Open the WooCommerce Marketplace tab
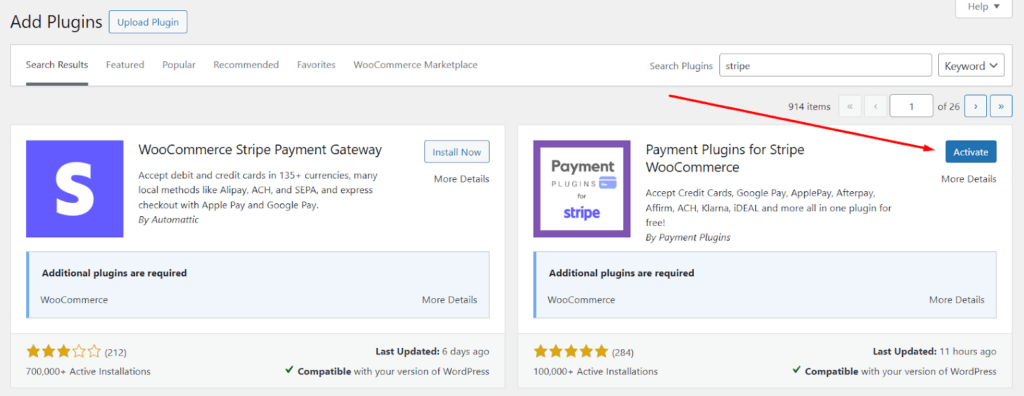This screenshot has height=396, width=1024. tap(415, 65)
